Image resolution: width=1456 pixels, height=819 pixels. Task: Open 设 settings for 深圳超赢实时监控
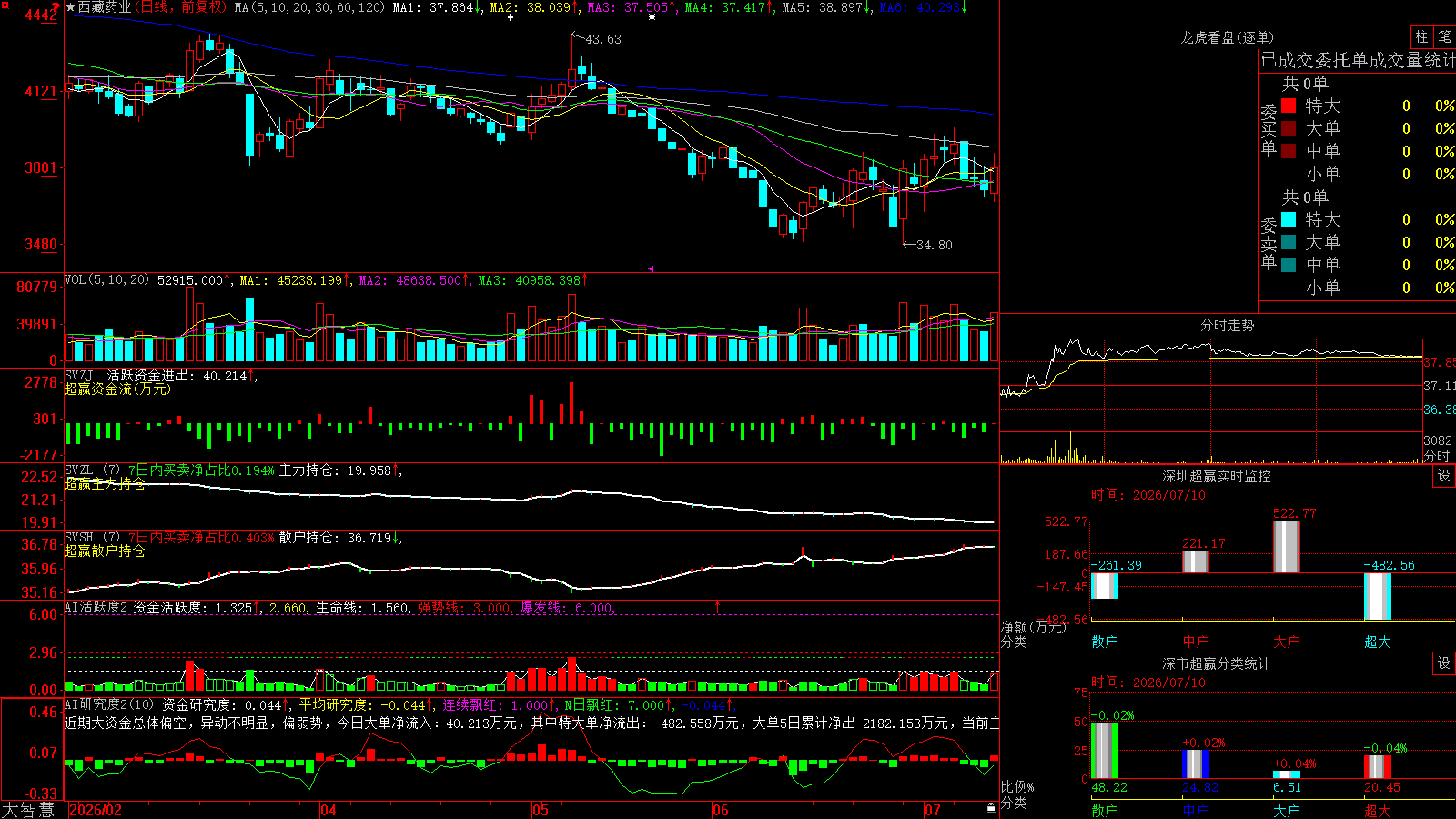(1444, 476)
